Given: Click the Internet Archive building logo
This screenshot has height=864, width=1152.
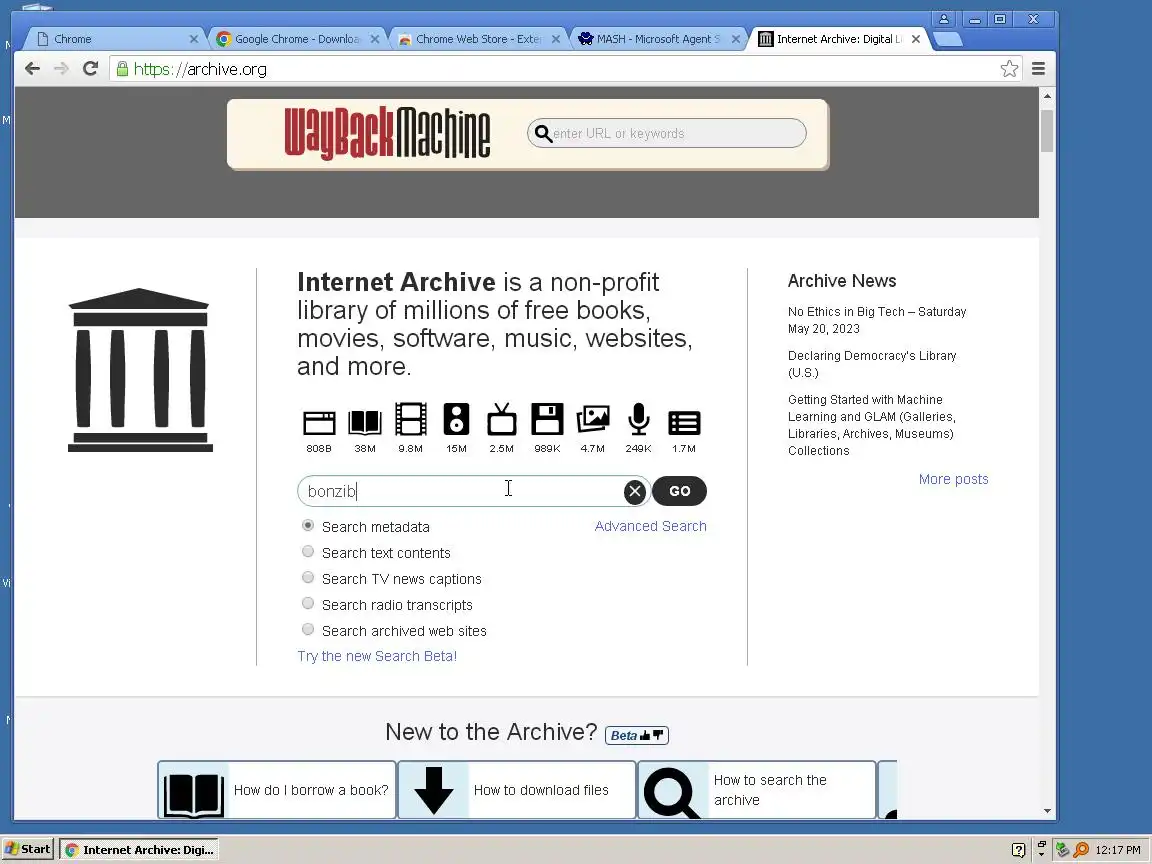Looking at the screenshot, I should [x=140, y=370].
